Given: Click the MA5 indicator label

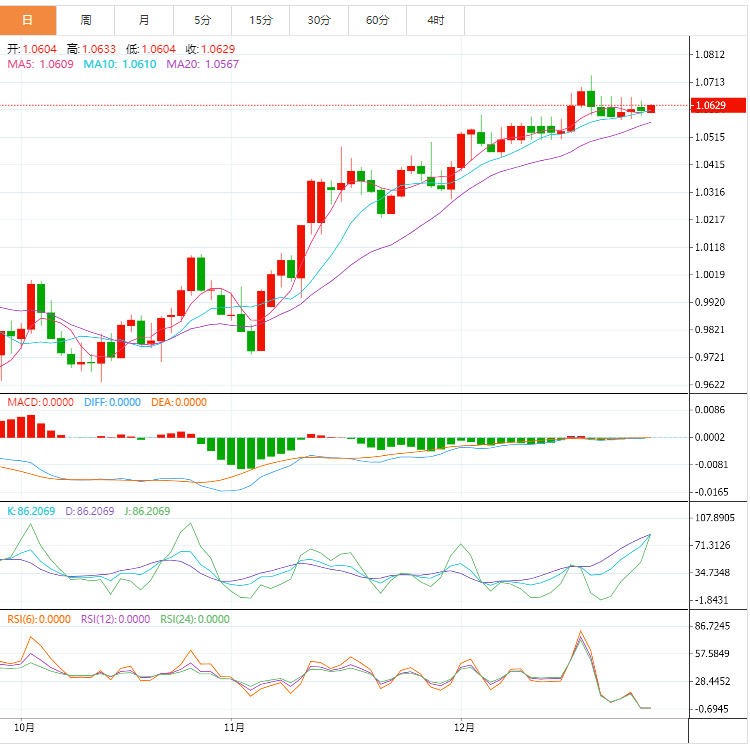Looking at the screenshot, I should point(40,64).
